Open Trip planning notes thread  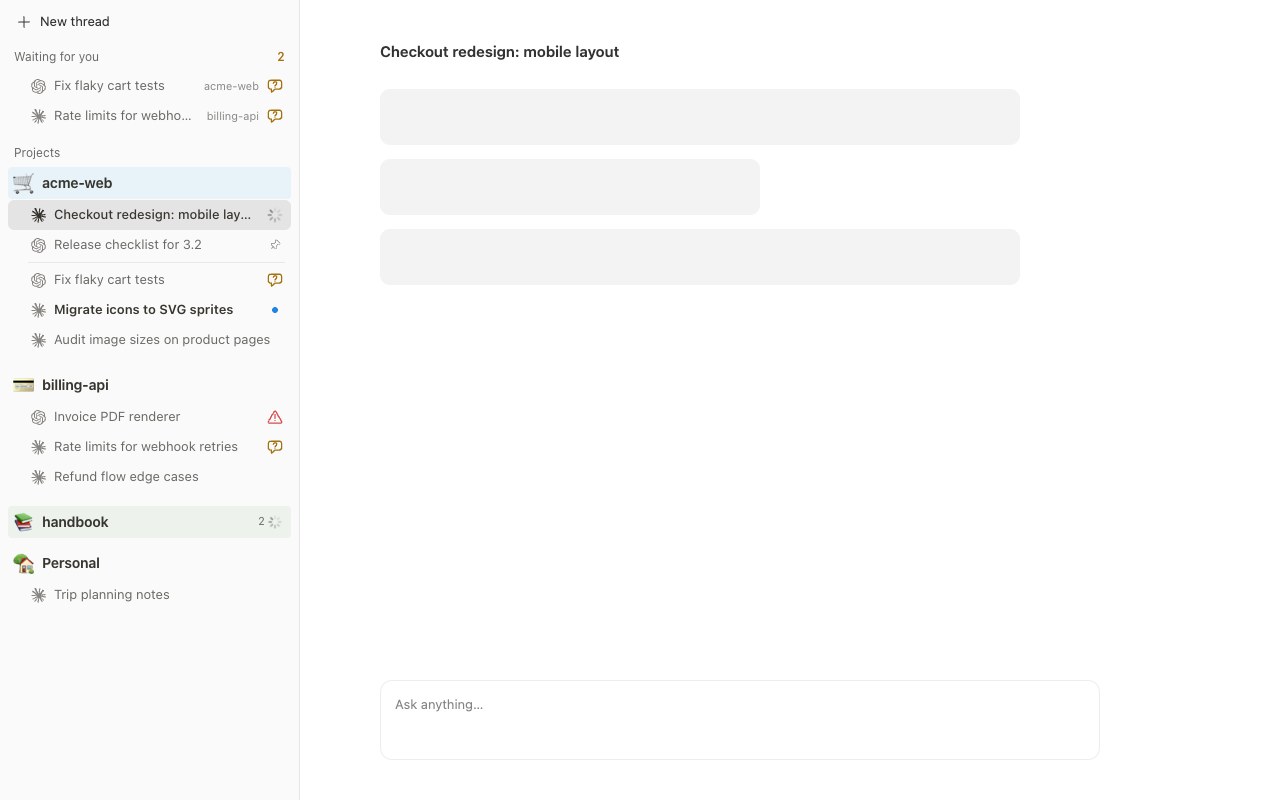pos(150,595)
